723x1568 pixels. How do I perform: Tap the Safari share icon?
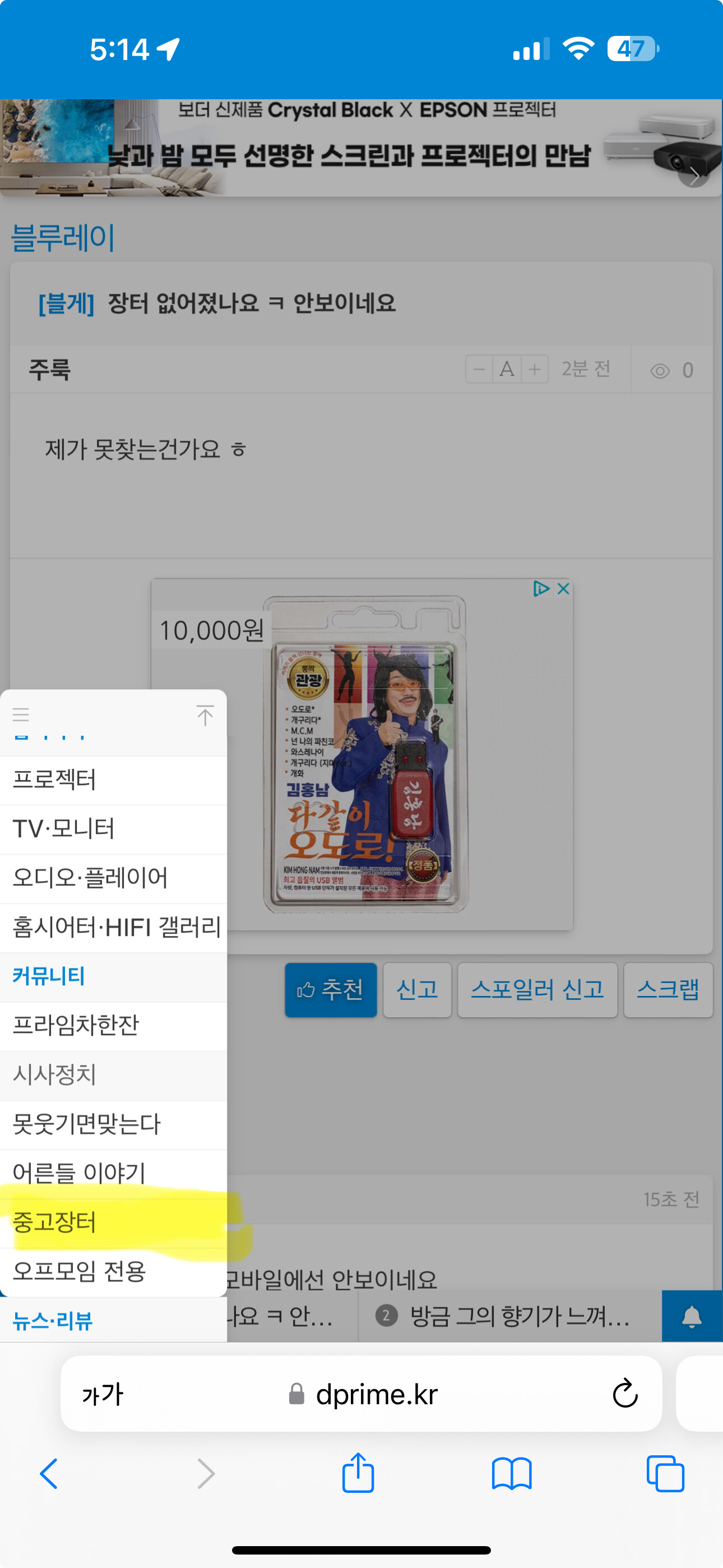click(x=358, y=1474)
